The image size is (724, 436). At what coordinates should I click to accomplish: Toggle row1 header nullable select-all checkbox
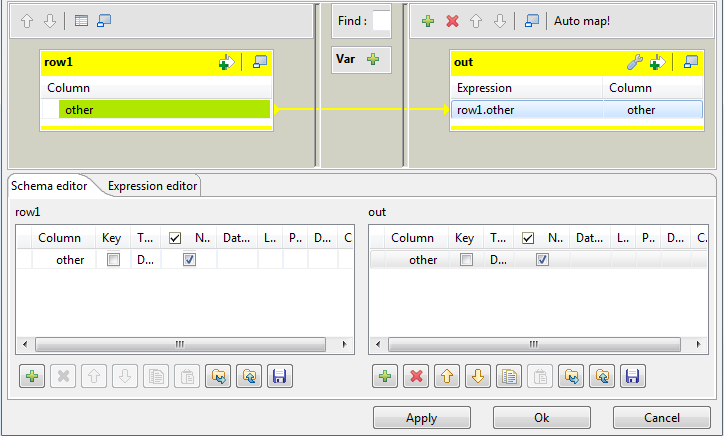click(x=175, y=238)
